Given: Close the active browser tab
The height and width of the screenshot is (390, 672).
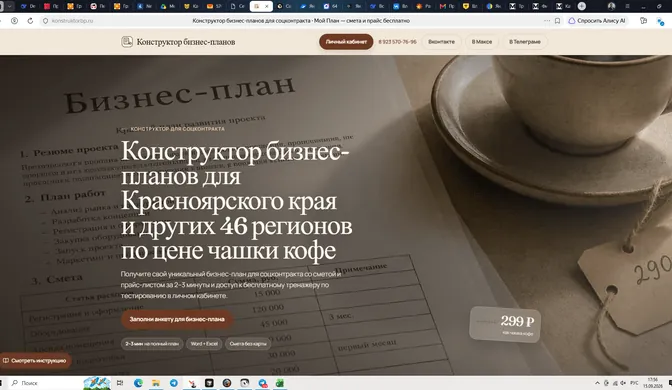Looking at the screenshot, I should [x=267, y=6].
